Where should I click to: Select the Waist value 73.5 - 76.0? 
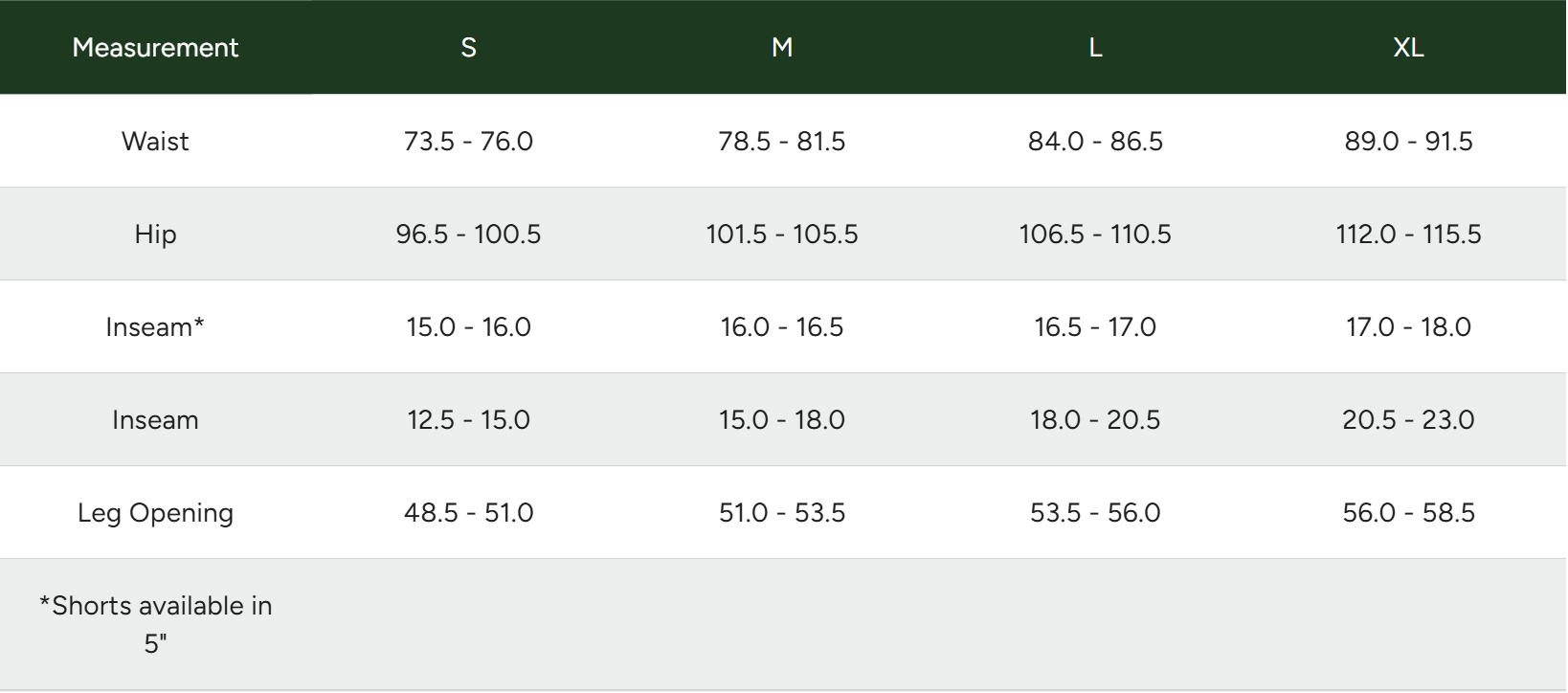468,142
